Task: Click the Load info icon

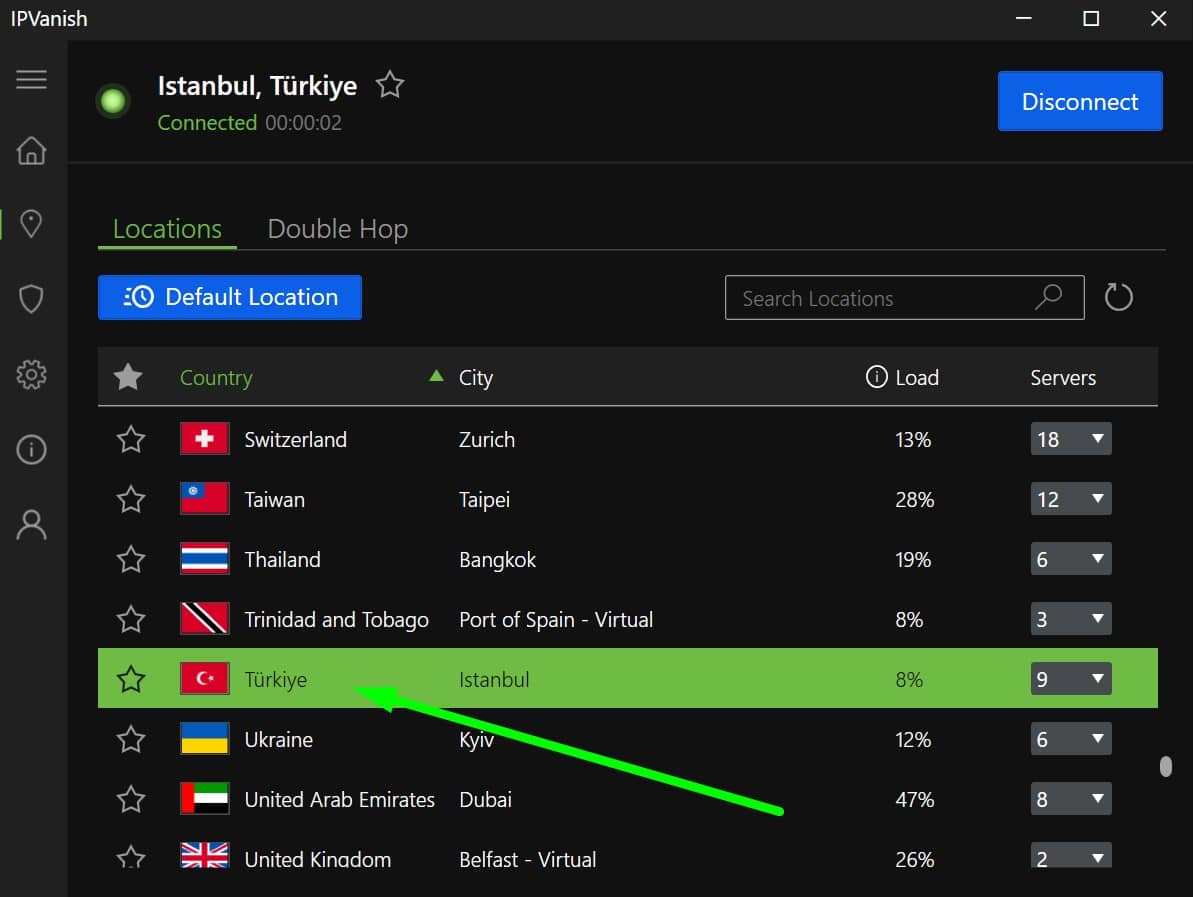Action: (876, 376)
